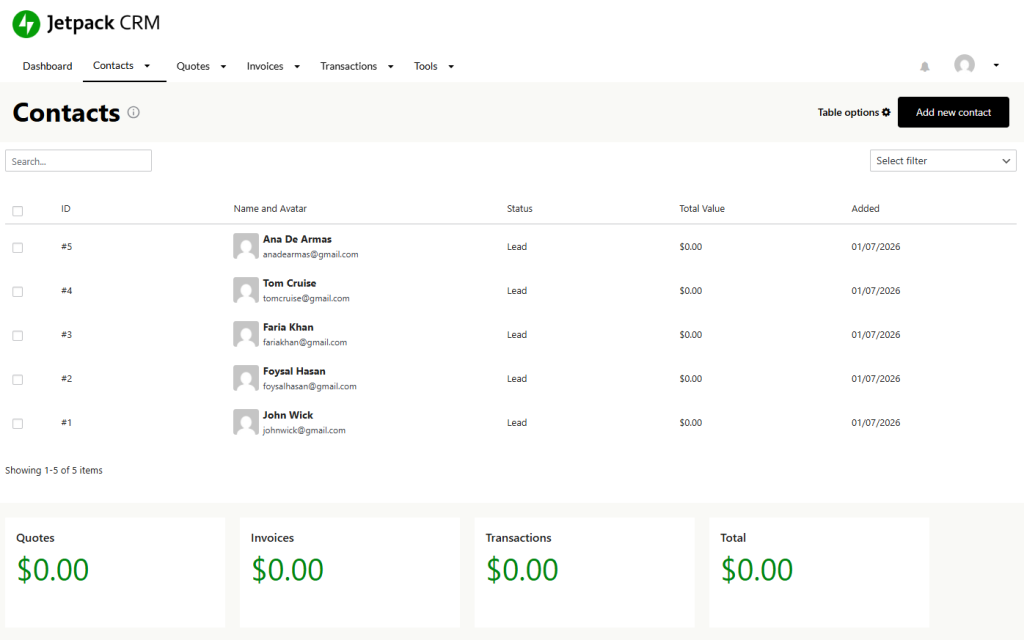Image resolution: width=1024 pixels, height=640 pixels.
Task: Click the Invoices total card
Action: pos(349,573)
